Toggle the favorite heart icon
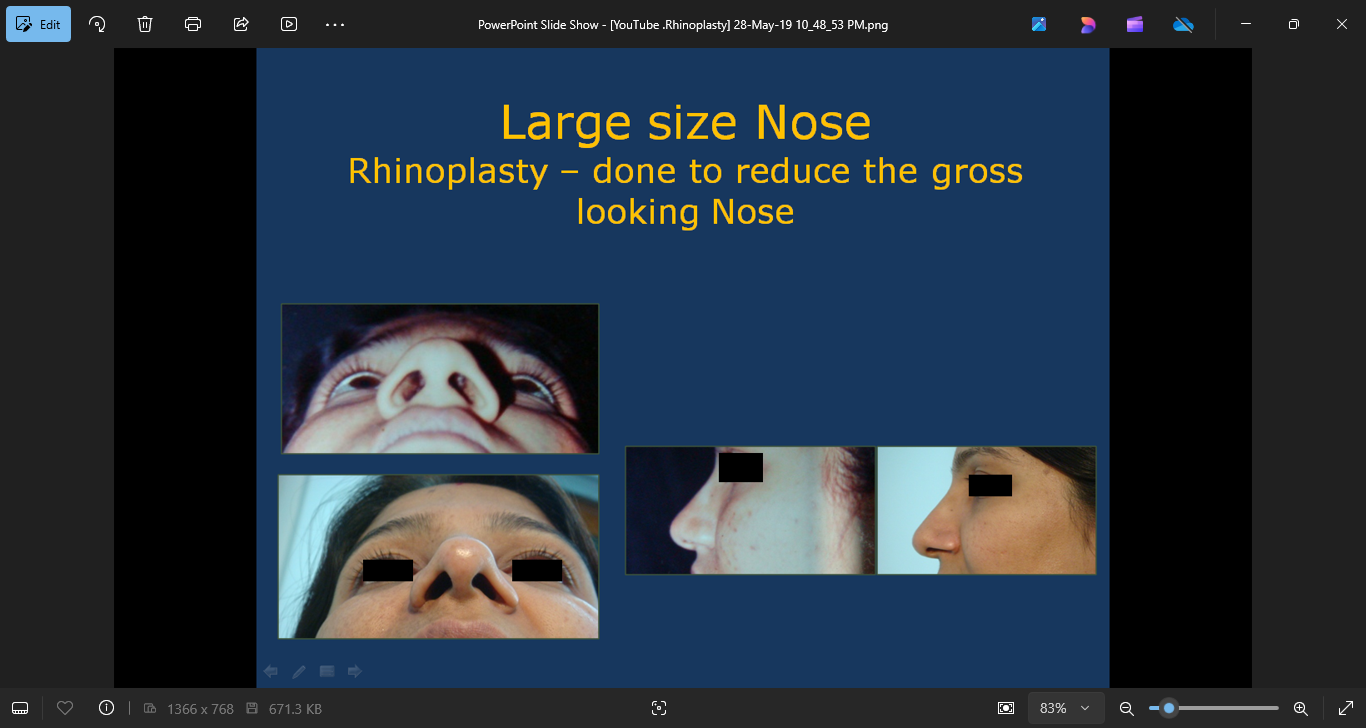1366x728 pixels. 65,708
